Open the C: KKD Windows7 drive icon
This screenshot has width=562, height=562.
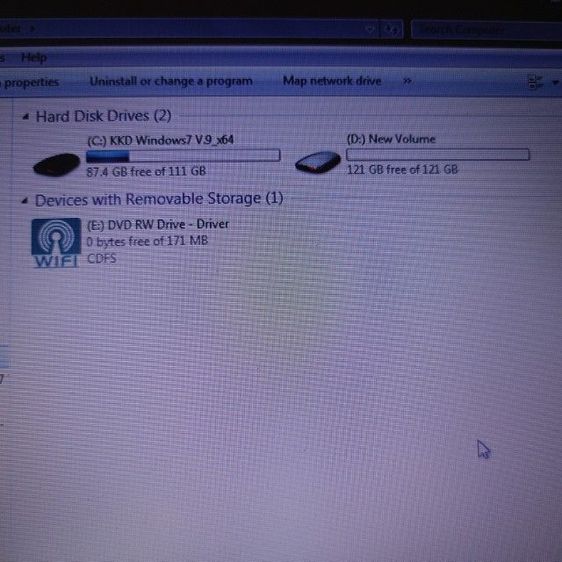point(56,164)
